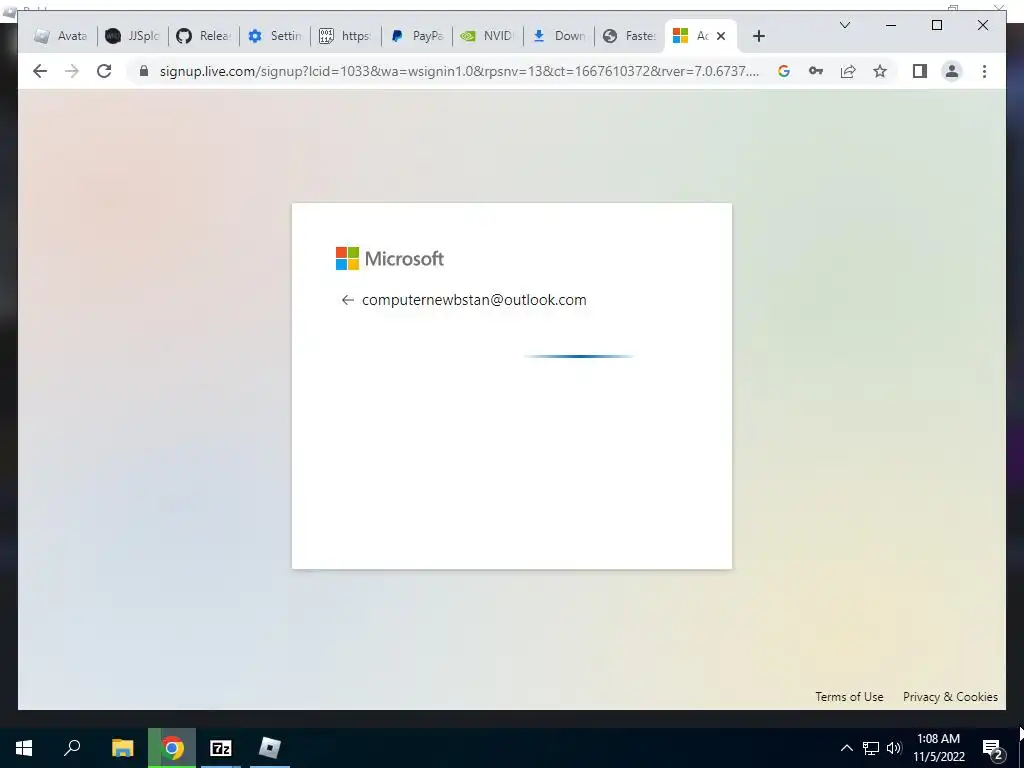Share this page icon
The image size is (1024, 768).
click(848, 71)
